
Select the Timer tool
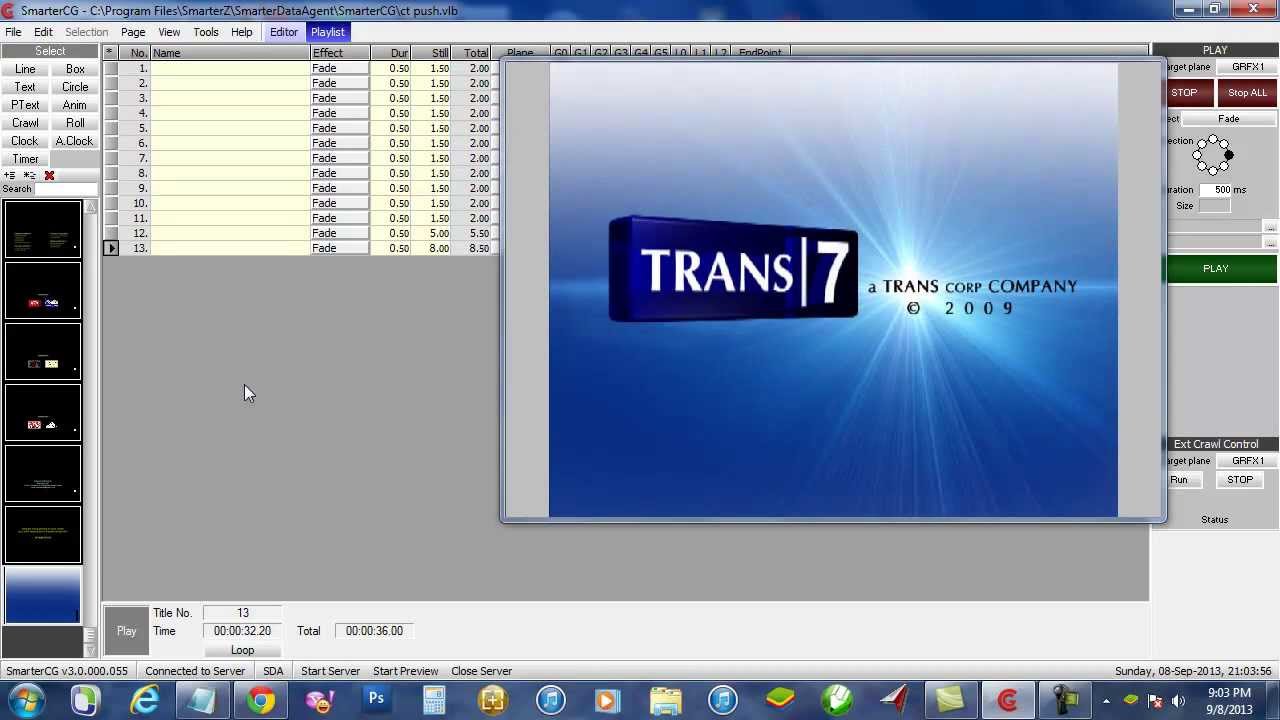coord(25,159)
